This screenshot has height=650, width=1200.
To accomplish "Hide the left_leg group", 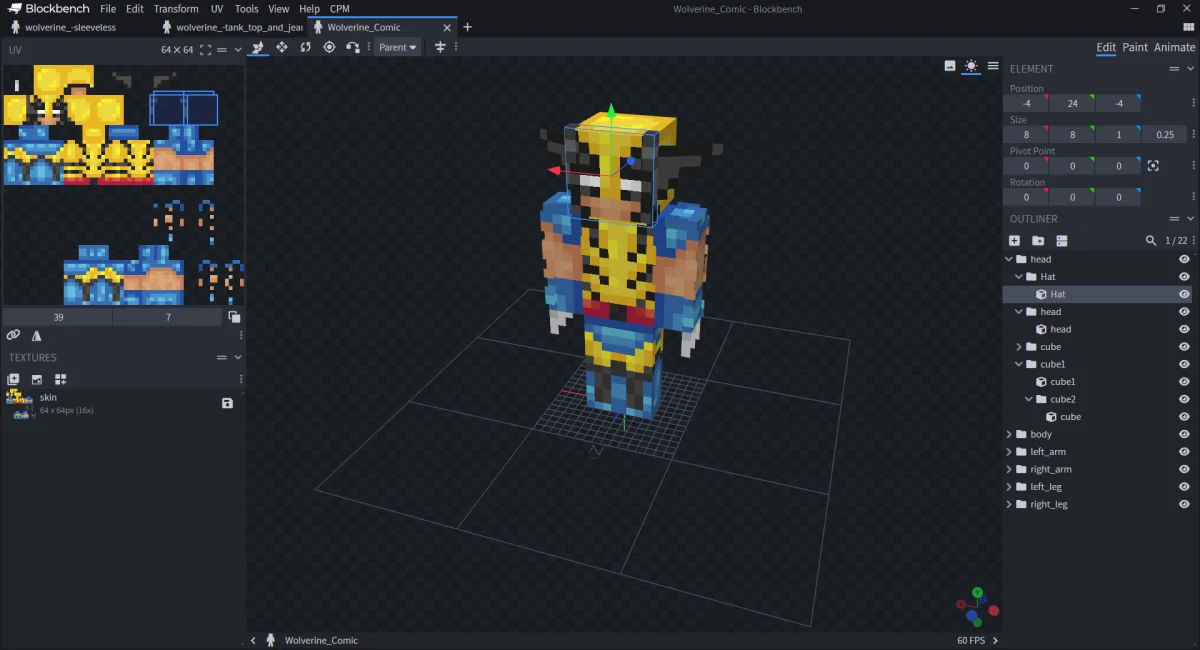I will click(x=1184, y=487).
